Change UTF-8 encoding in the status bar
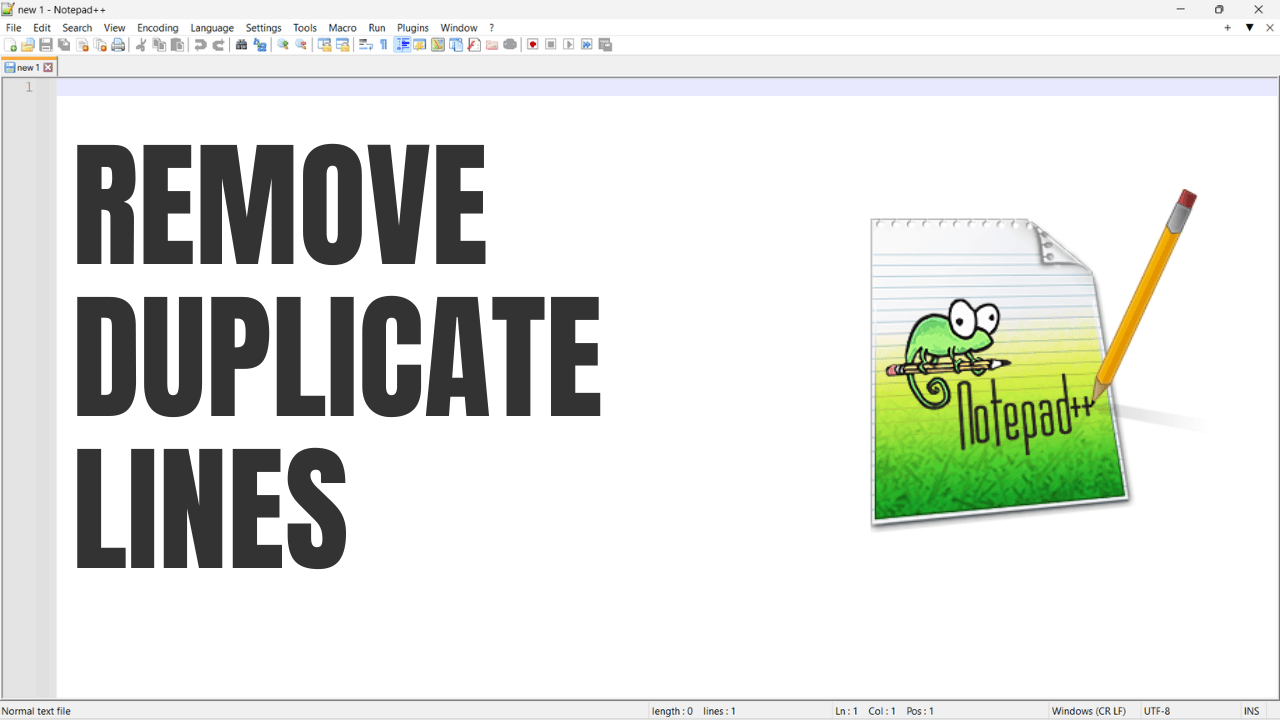Viewport: 1280px width, 720px height. [x=1158, y=711]
